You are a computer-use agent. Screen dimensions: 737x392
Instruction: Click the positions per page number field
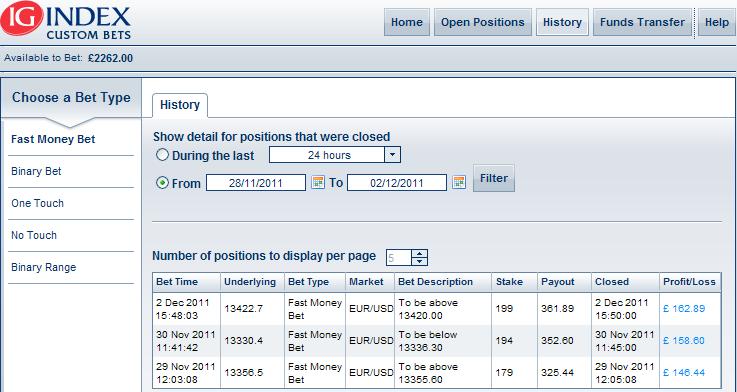(x=399, y=258)
